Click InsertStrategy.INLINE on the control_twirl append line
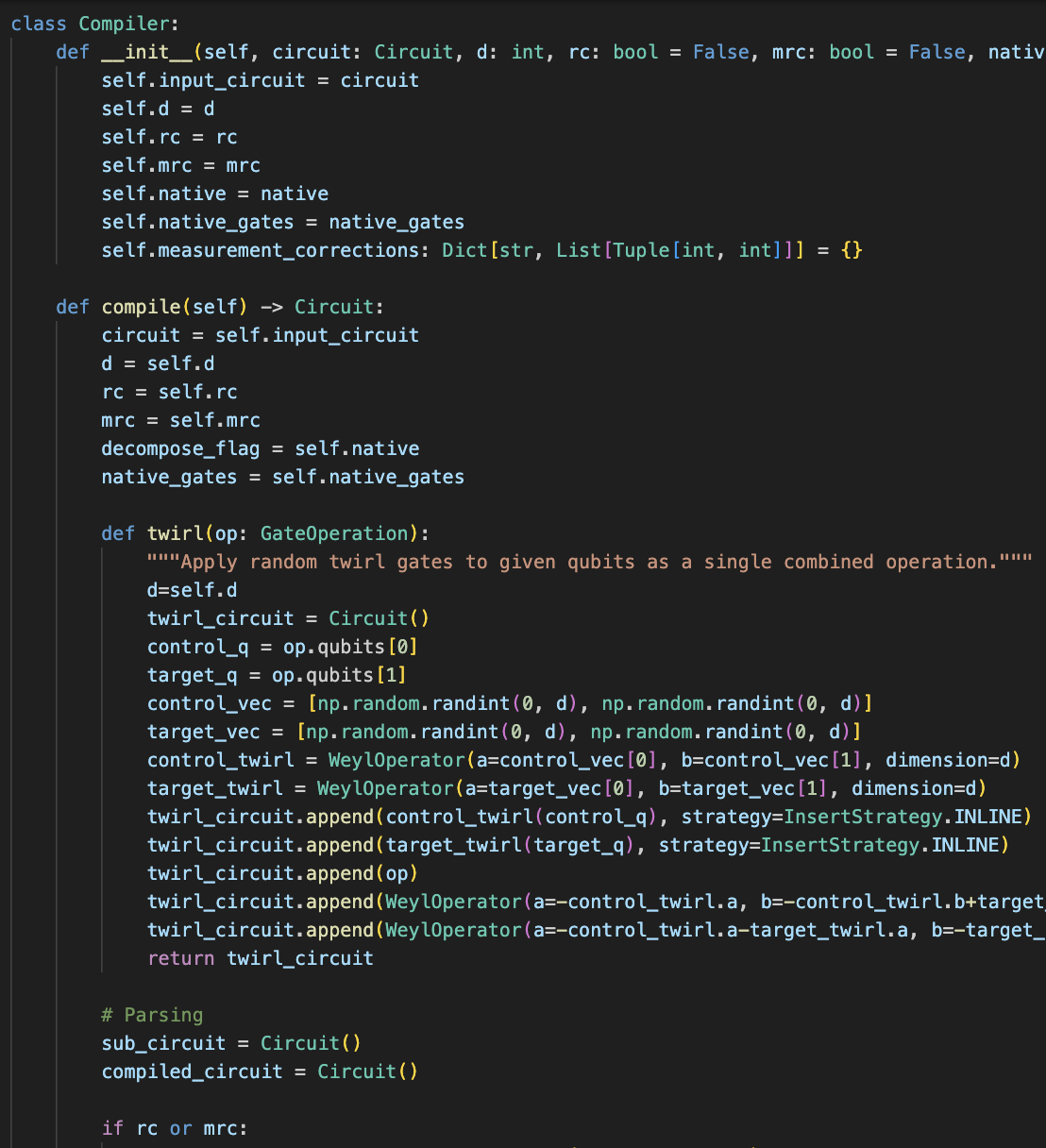 (907, 817)
